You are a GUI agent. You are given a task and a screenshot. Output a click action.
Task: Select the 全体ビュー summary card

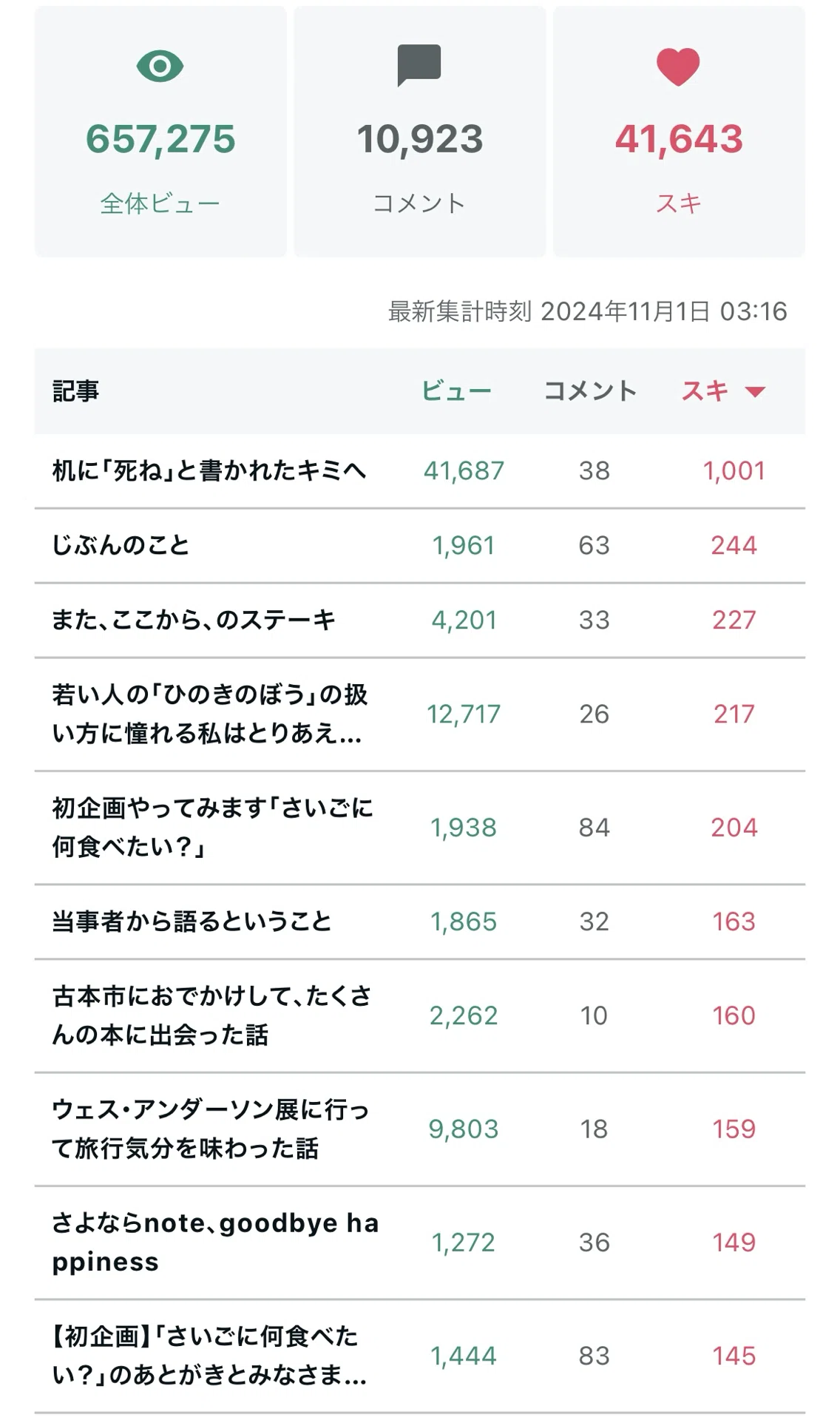160,132
